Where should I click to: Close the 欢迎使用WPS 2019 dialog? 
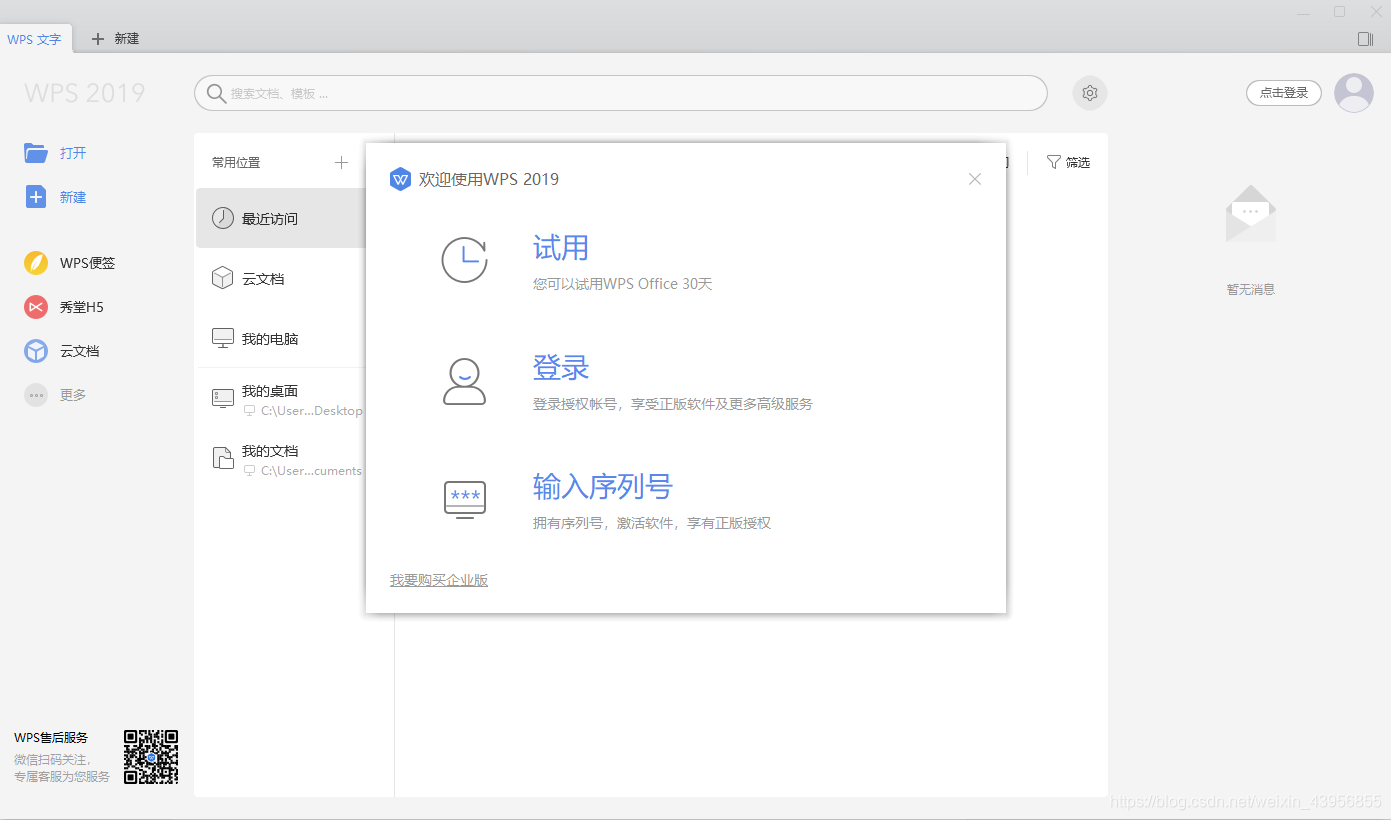[x=975, y=179]
